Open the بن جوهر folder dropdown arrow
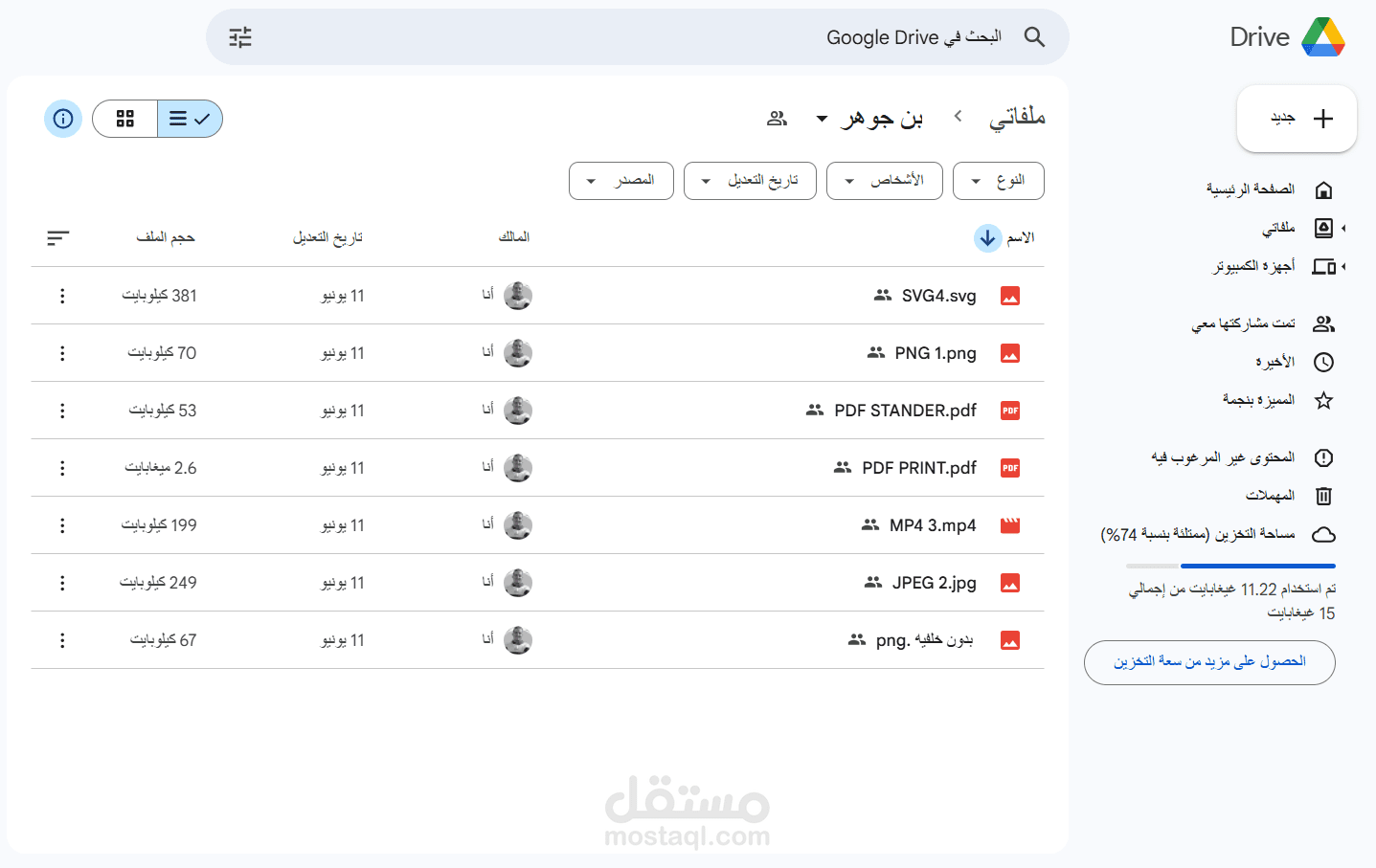1376x868 pixels. pyautogui.click(x=822, y=119)
